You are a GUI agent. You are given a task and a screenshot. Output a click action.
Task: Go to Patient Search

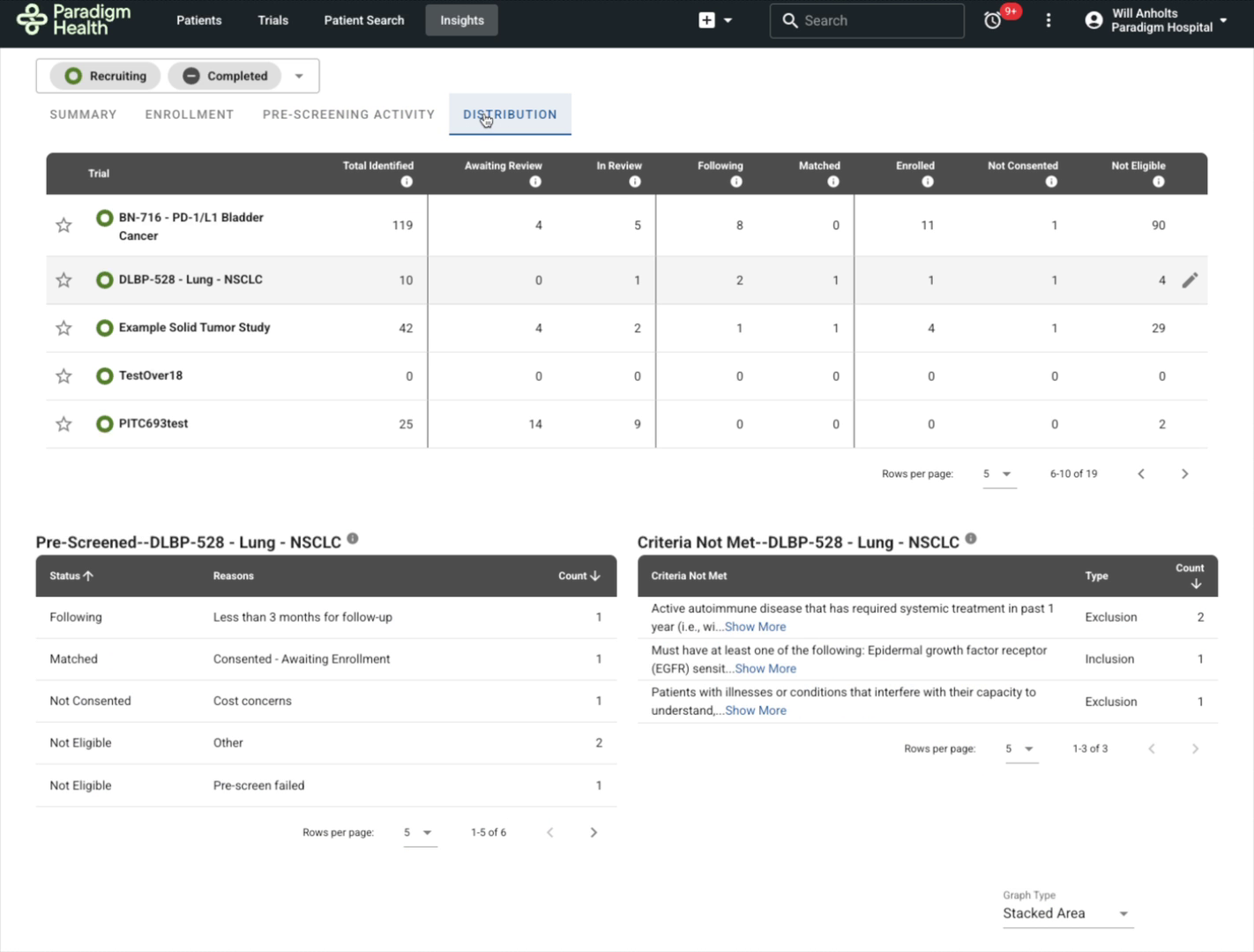[x=364, y=20]
